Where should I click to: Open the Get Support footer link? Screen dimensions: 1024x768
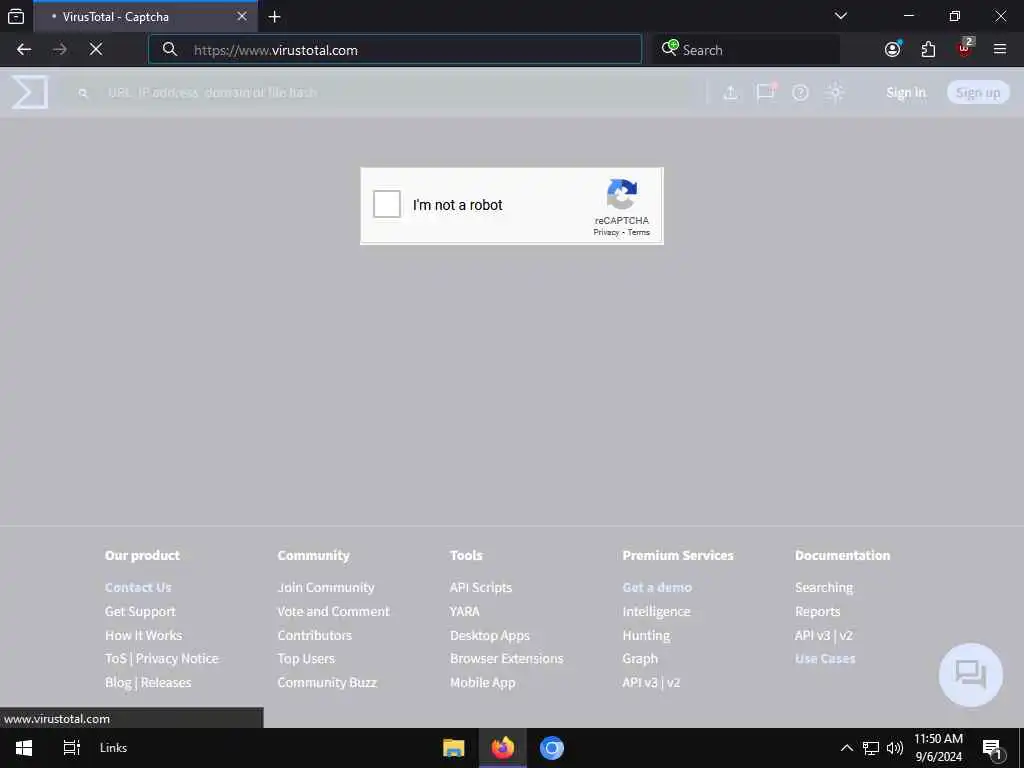pos(140,611)
